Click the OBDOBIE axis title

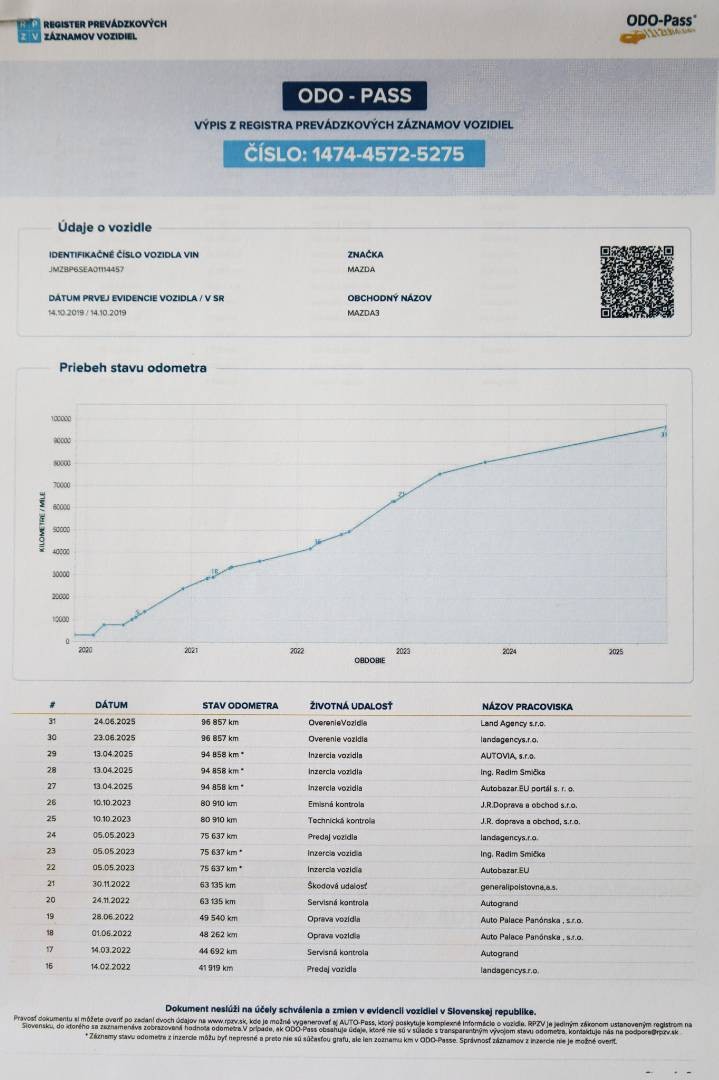point(370,661)
